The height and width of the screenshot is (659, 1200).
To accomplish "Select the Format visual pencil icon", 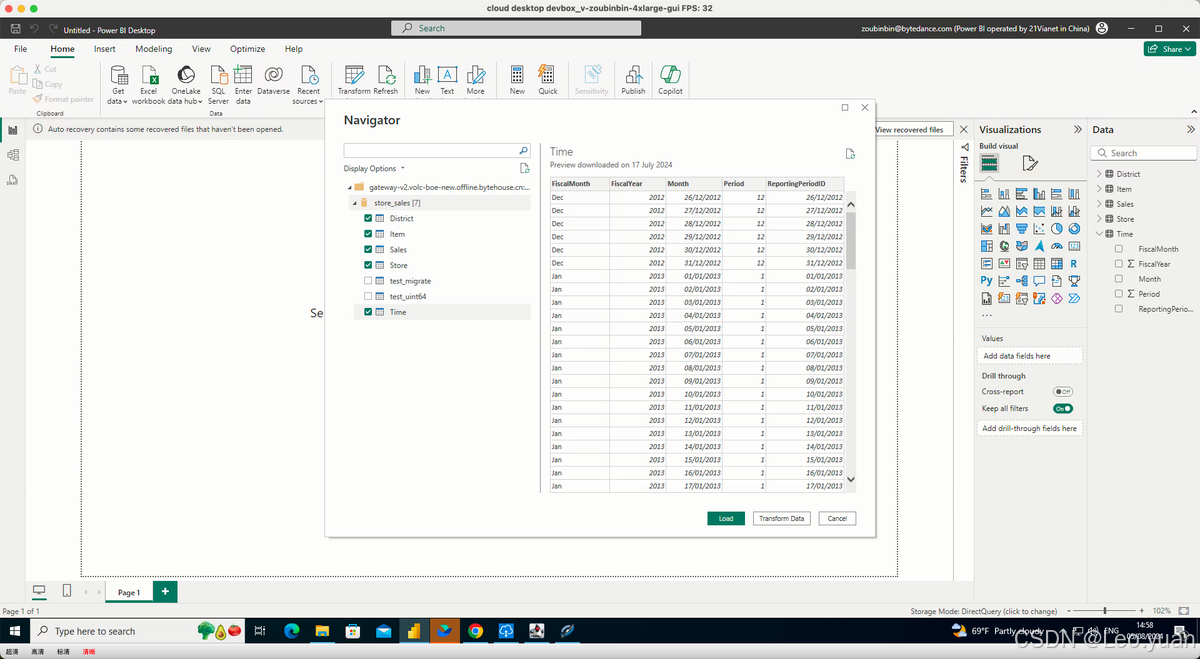I will click(x=1030, y=163).
